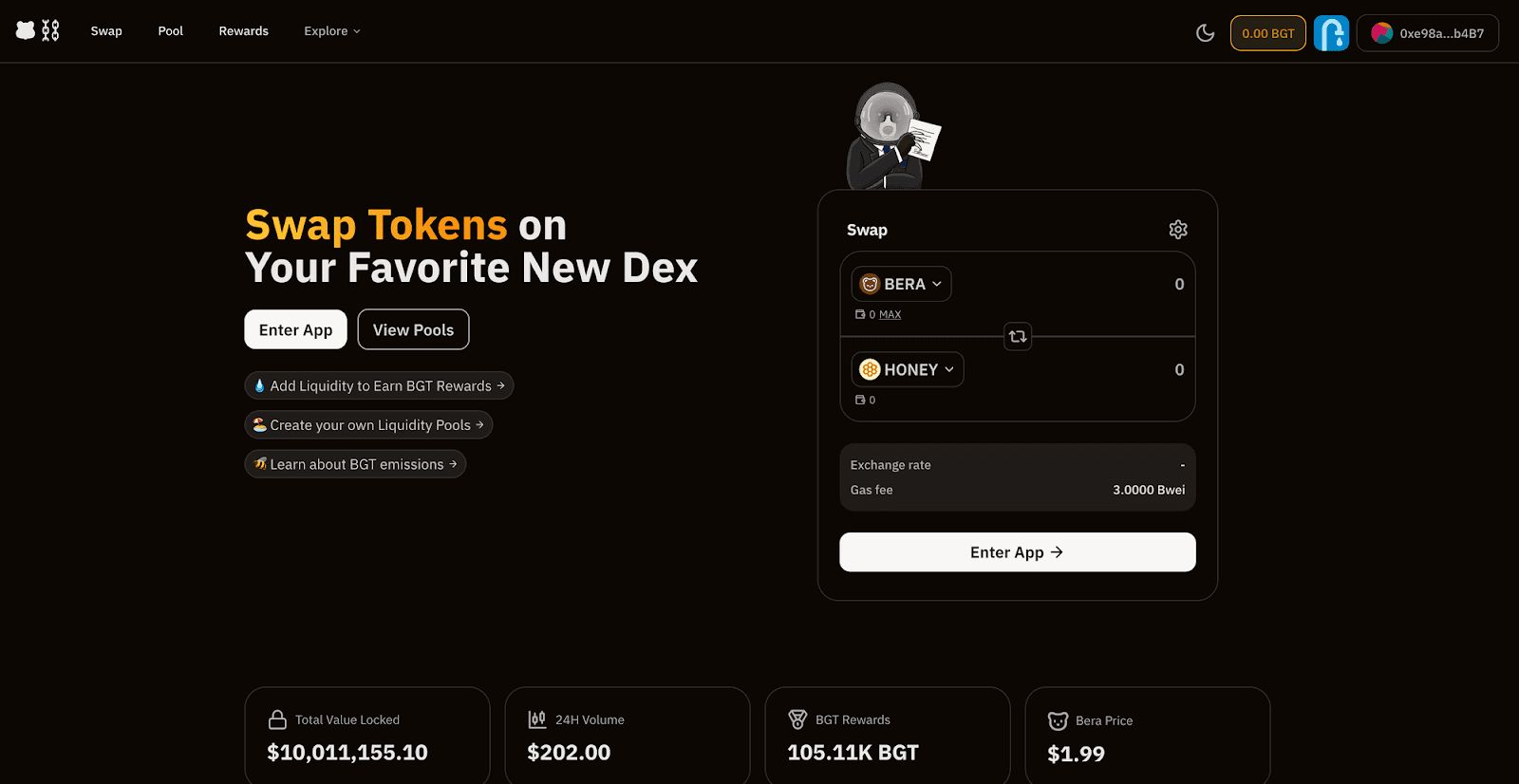Expand the Explore menu

(x=332, y=31)
